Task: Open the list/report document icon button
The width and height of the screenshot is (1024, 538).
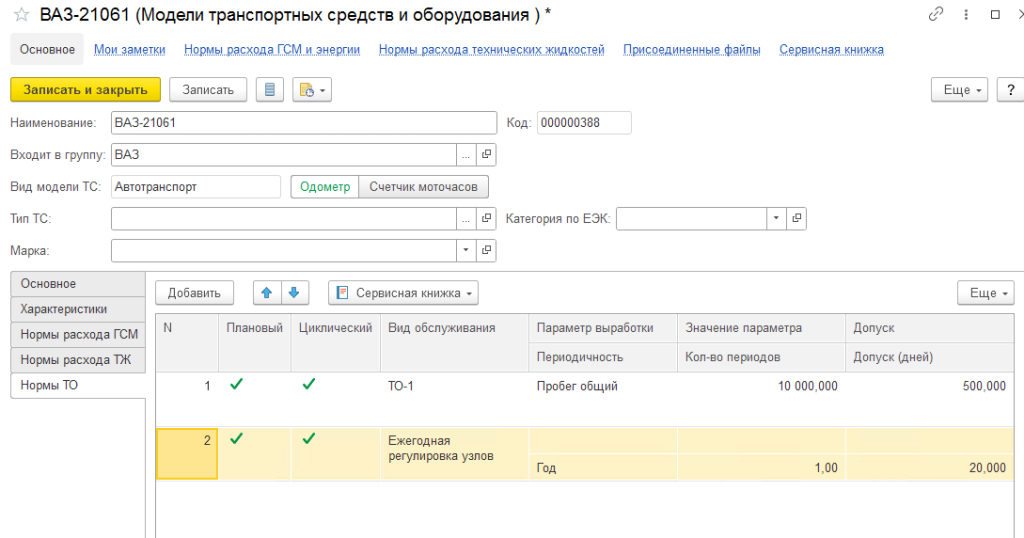Action: [270, 90]
